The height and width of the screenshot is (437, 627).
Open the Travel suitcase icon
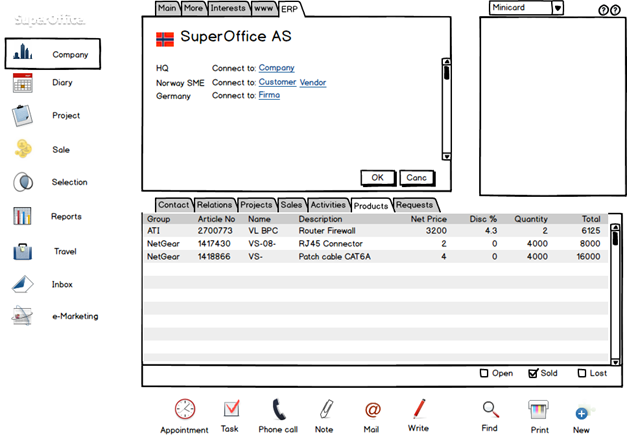point(22,251)
